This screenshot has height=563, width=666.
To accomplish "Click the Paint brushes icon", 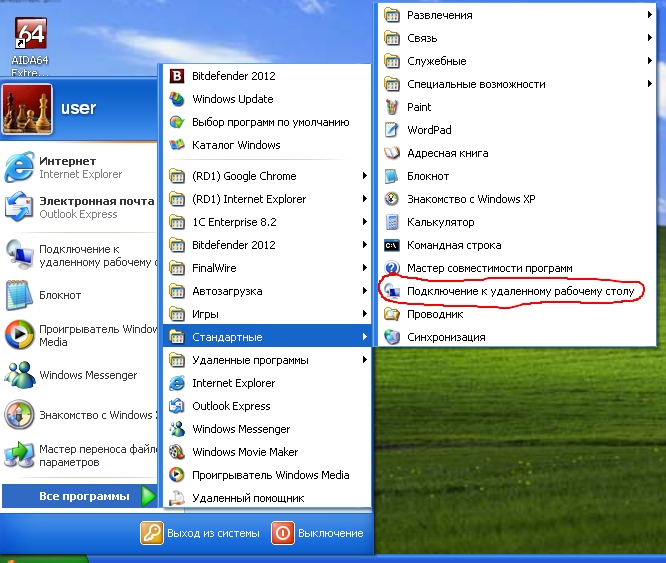I will tap(392, 107).
